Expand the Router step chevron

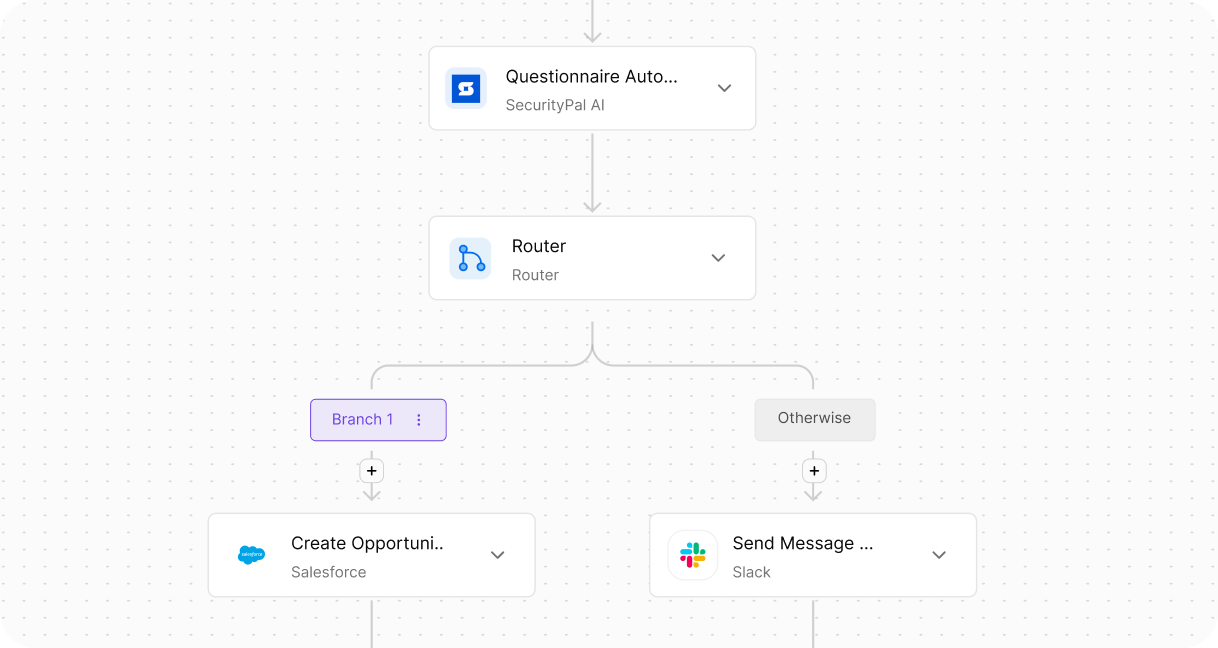[718, 258]
